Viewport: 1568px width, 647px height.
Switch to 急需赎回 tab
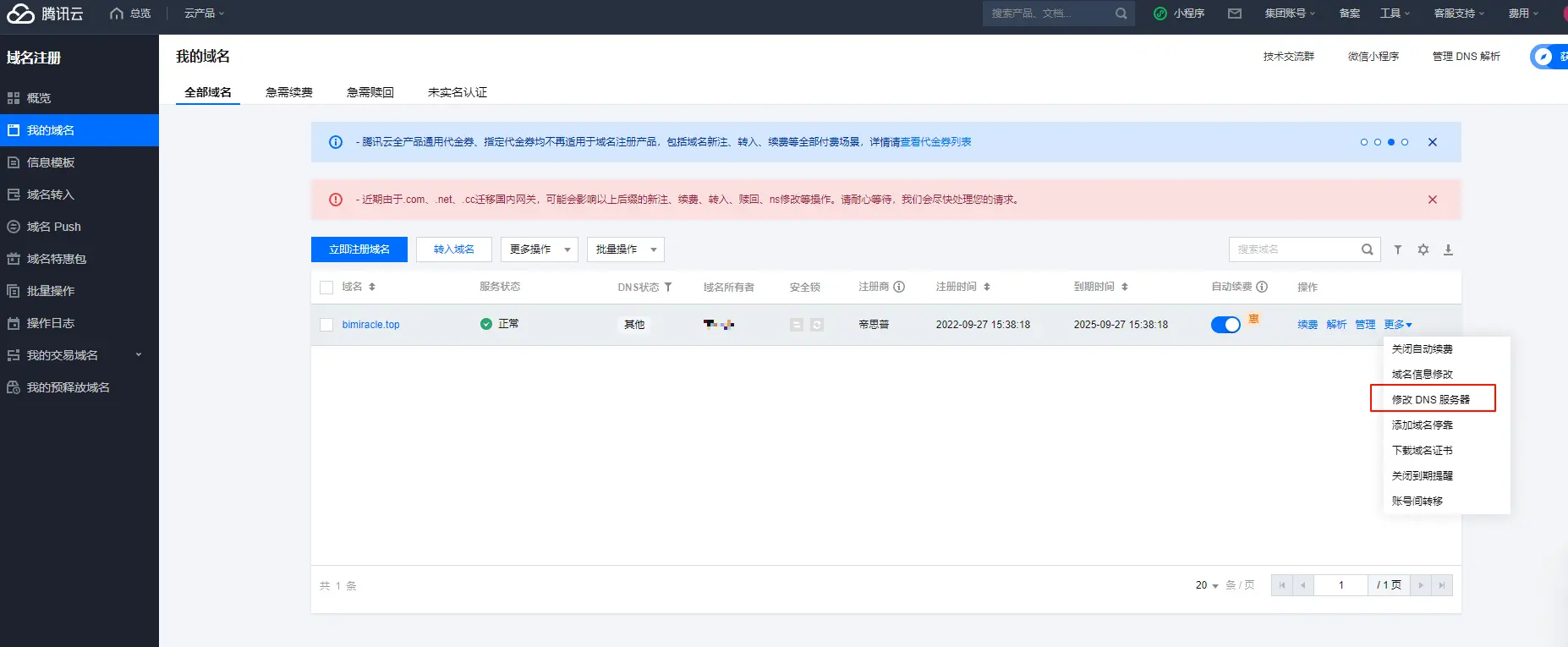[x=370, y=92]
